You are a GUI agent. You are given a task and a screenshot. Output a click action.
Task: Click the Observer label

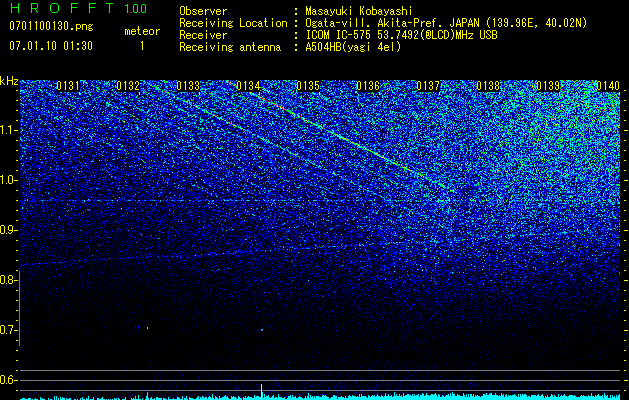tap(203, 11)
